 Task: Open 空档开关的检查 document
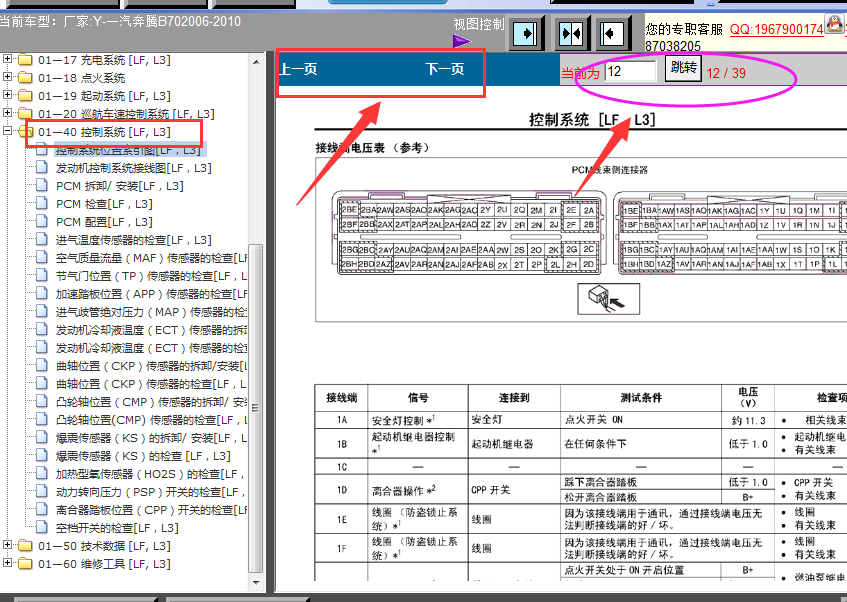click(117, 528)
